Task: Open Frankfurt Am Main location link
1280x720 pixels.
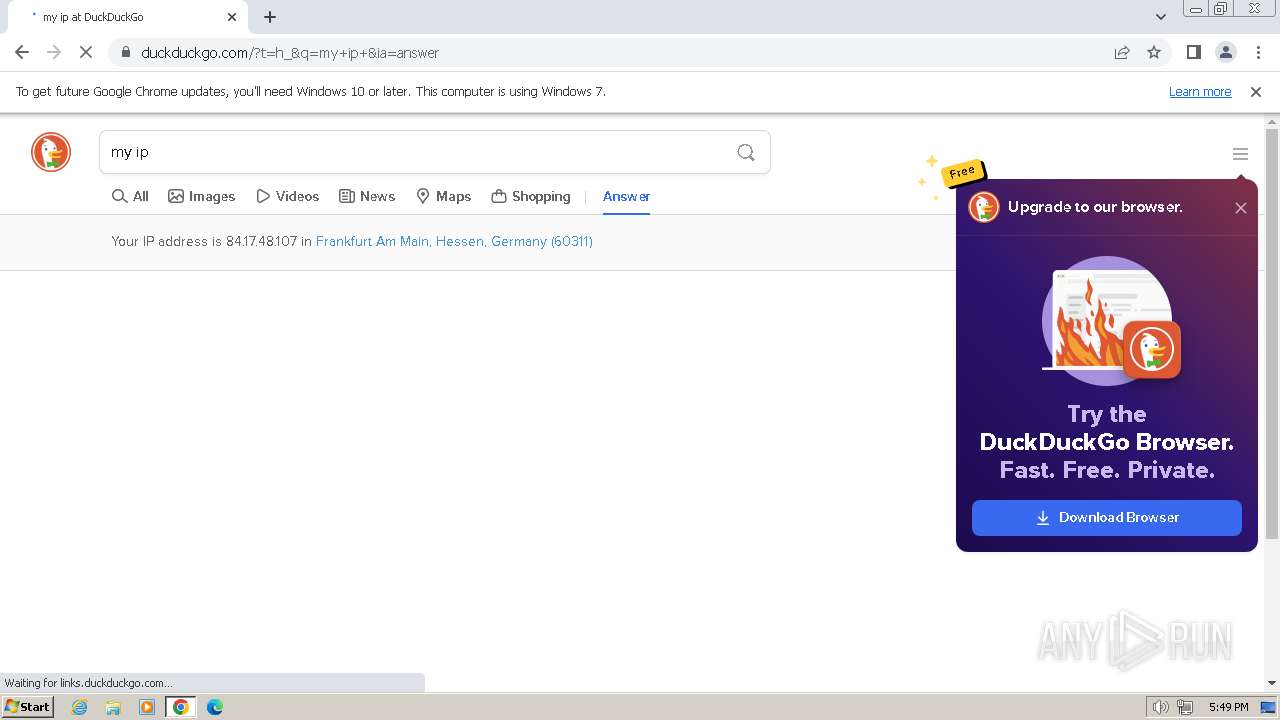Action: pyautogui.click(x=454, y=241)
